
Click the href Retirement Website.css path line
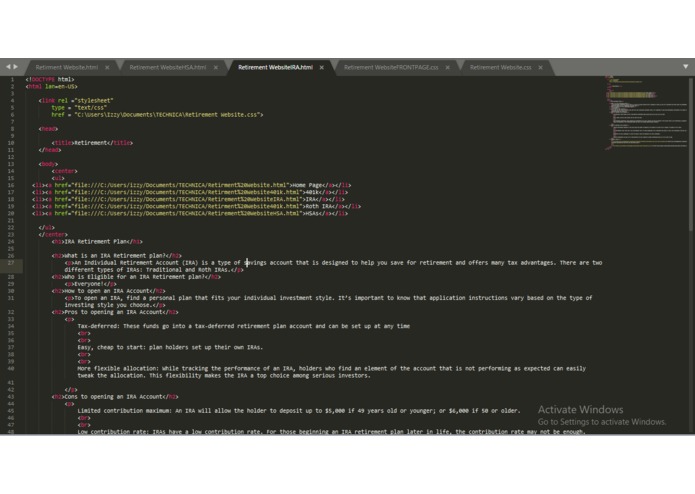tap(157, 115)
